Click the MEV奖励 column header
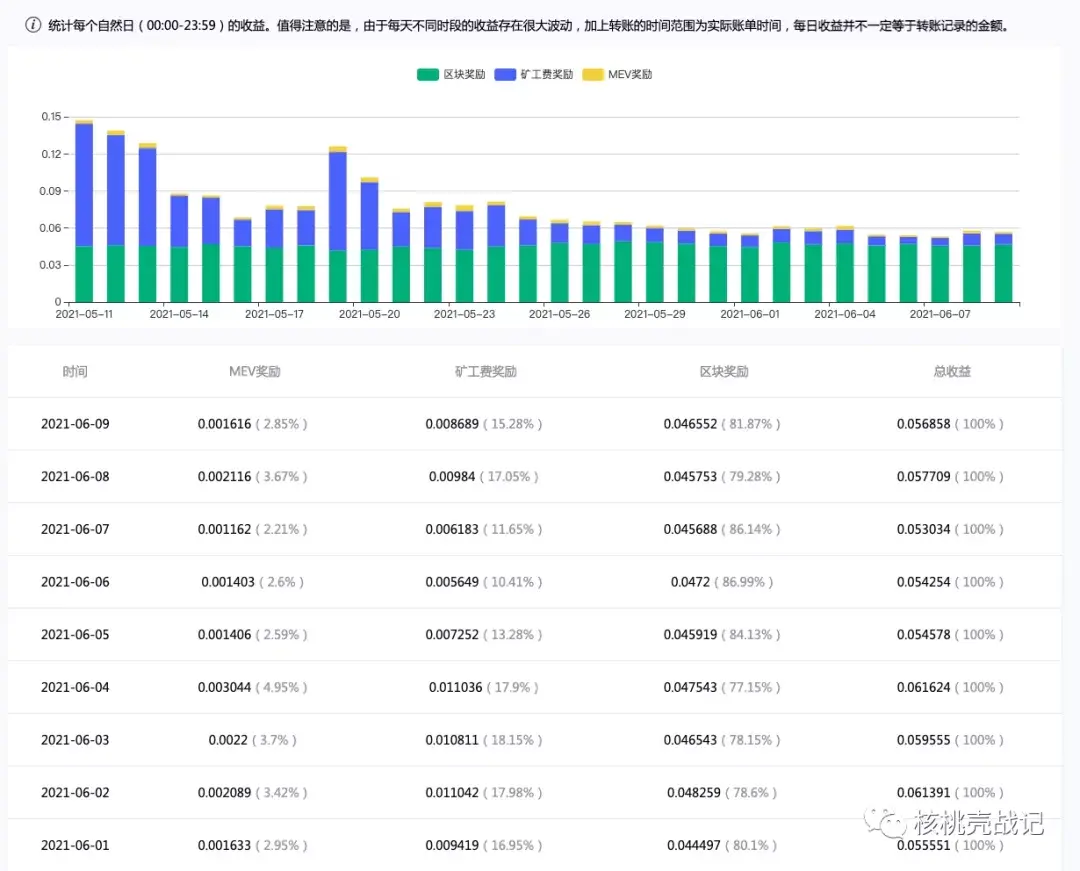Viewport: 1080px width, 871px height. click(x=253, y=371)
